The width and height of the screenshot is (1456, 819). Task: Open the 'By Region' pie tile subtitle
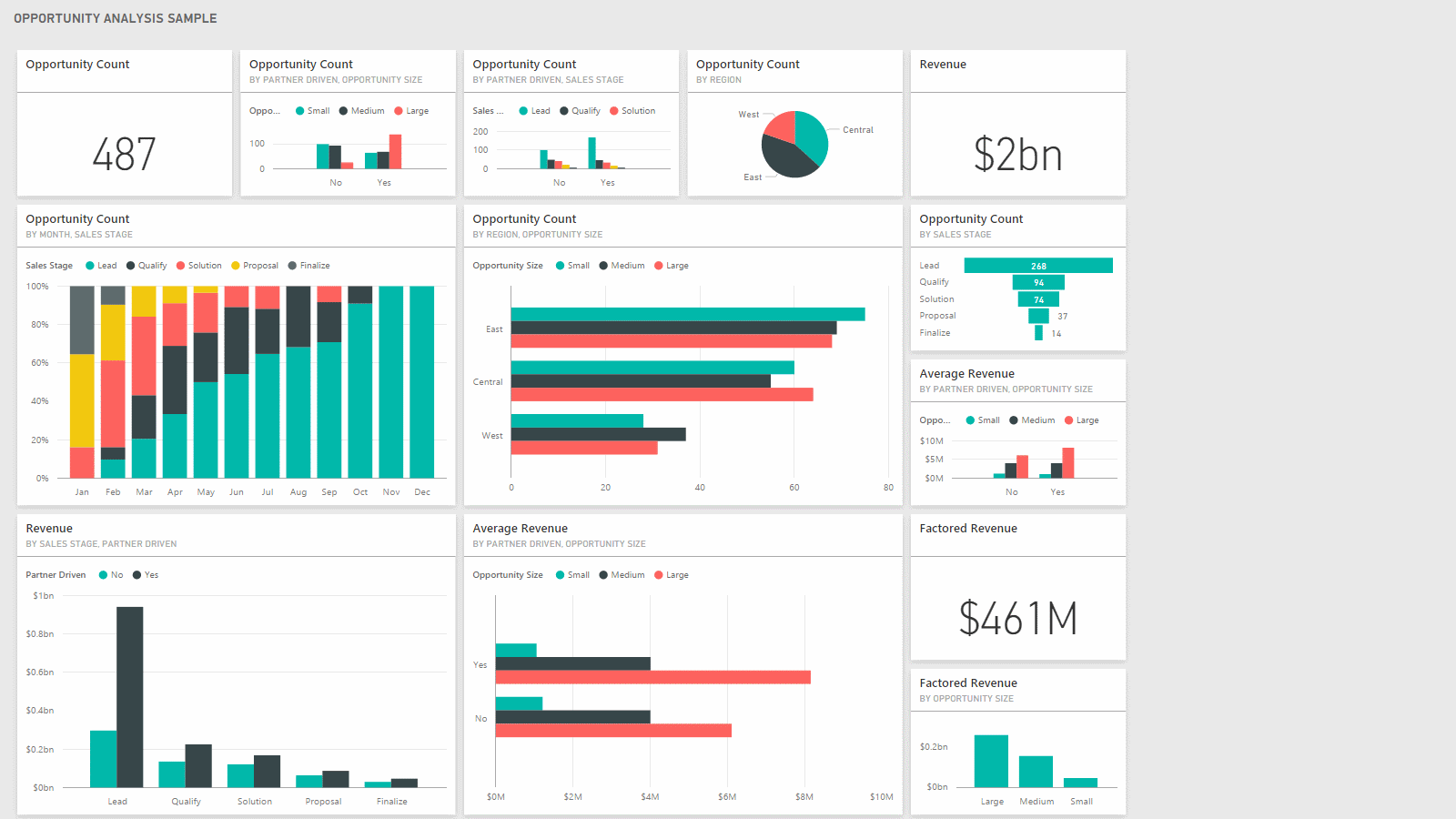[719, 80]
